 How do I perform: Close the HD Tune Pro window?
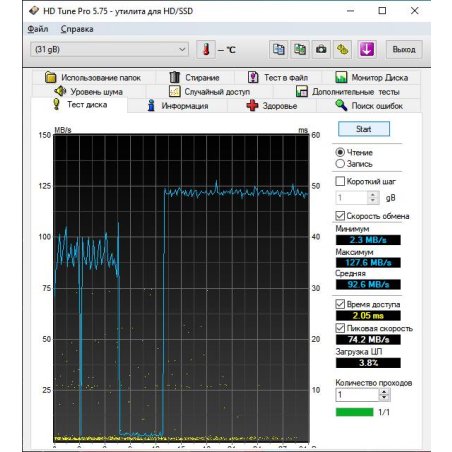point(414,11)
